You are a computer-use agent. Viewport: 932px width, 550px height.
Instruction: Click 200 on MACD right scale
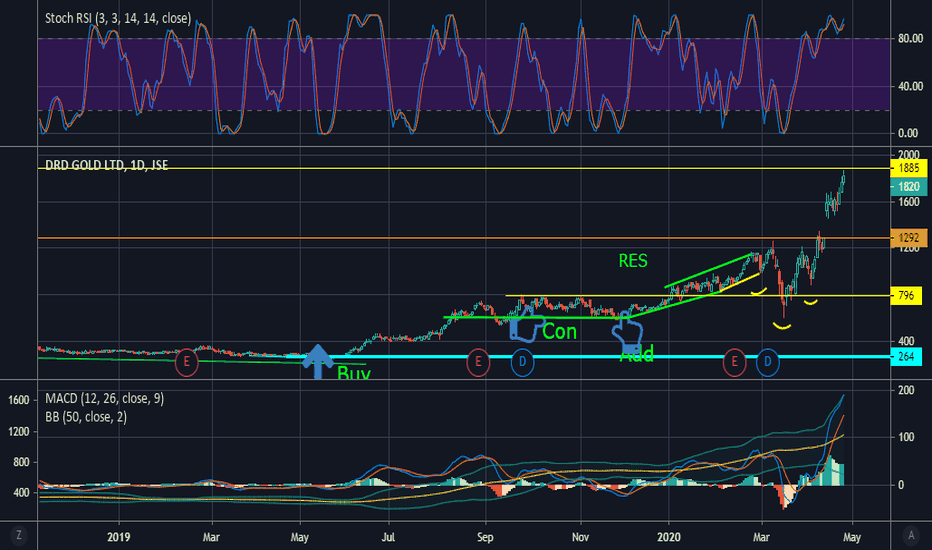pyautogui.click(x=906, y=390)
